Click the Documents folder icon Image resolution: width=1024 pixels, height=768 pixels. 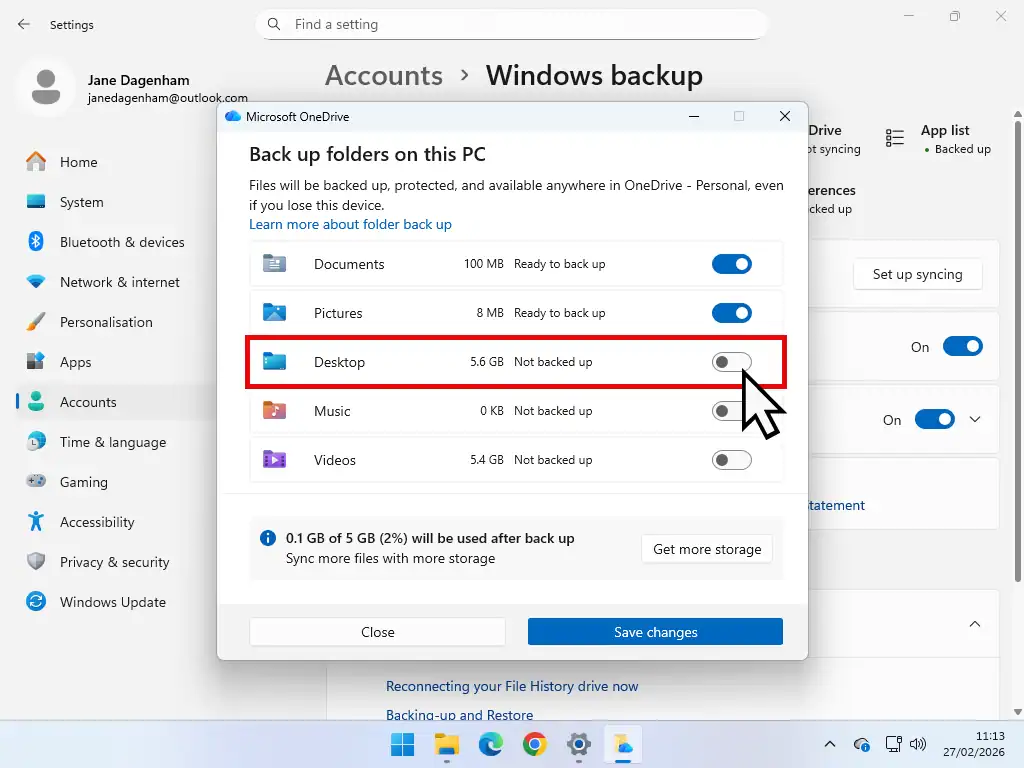[x=274, y=263]
